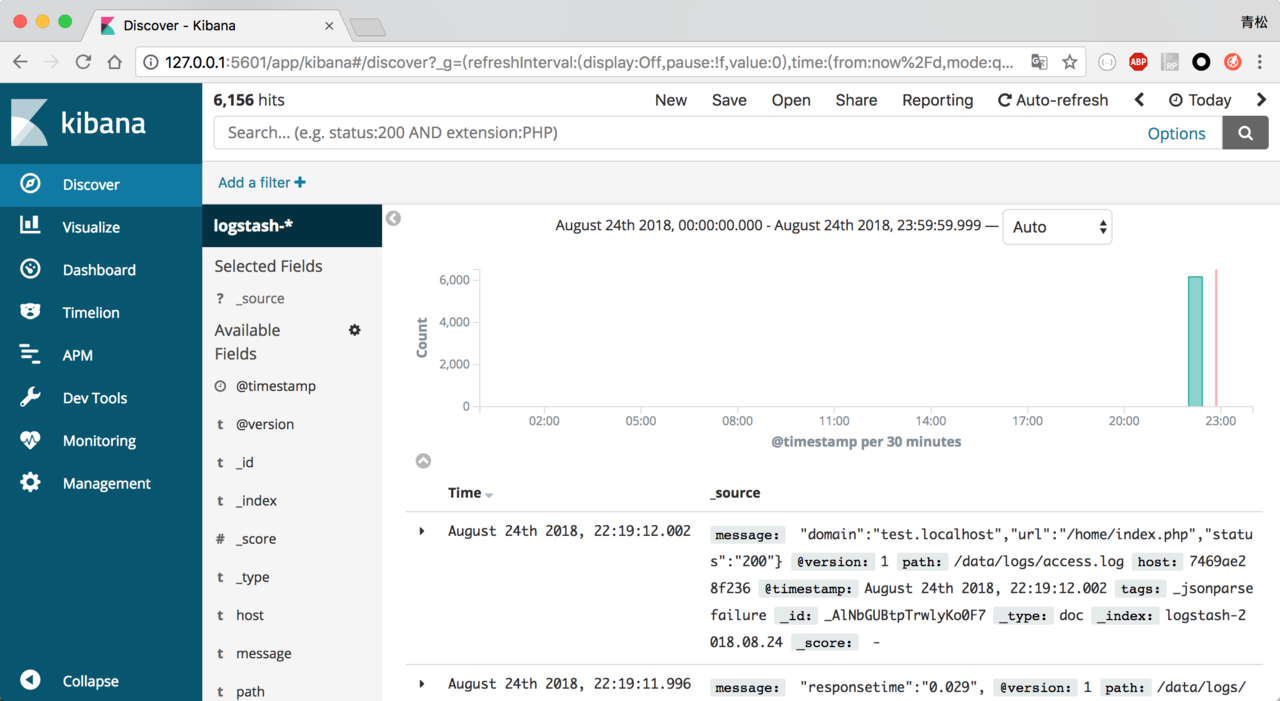Open Monitoring heartbeat icon

[x=30, y=440]
